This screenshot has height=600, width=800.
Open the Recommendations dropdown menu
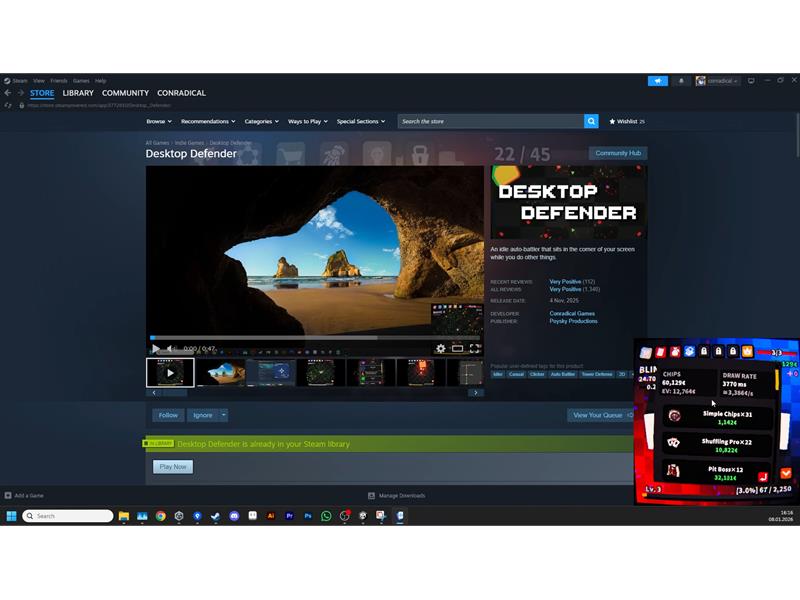point(208,121)
